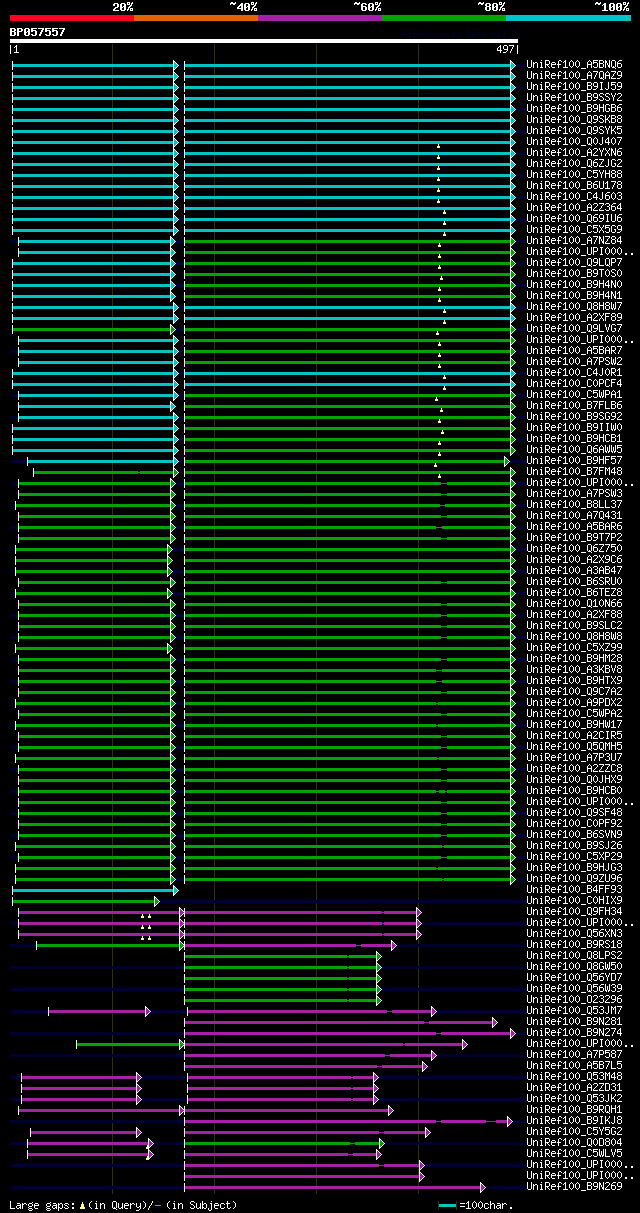
Task: Click the white query bar spanning 1 to 497
Action: (264, 41)
